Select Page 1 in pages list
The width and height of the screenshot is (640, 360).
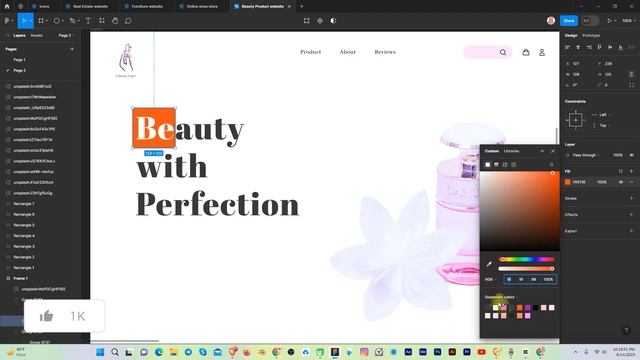(x=19, y=60)
